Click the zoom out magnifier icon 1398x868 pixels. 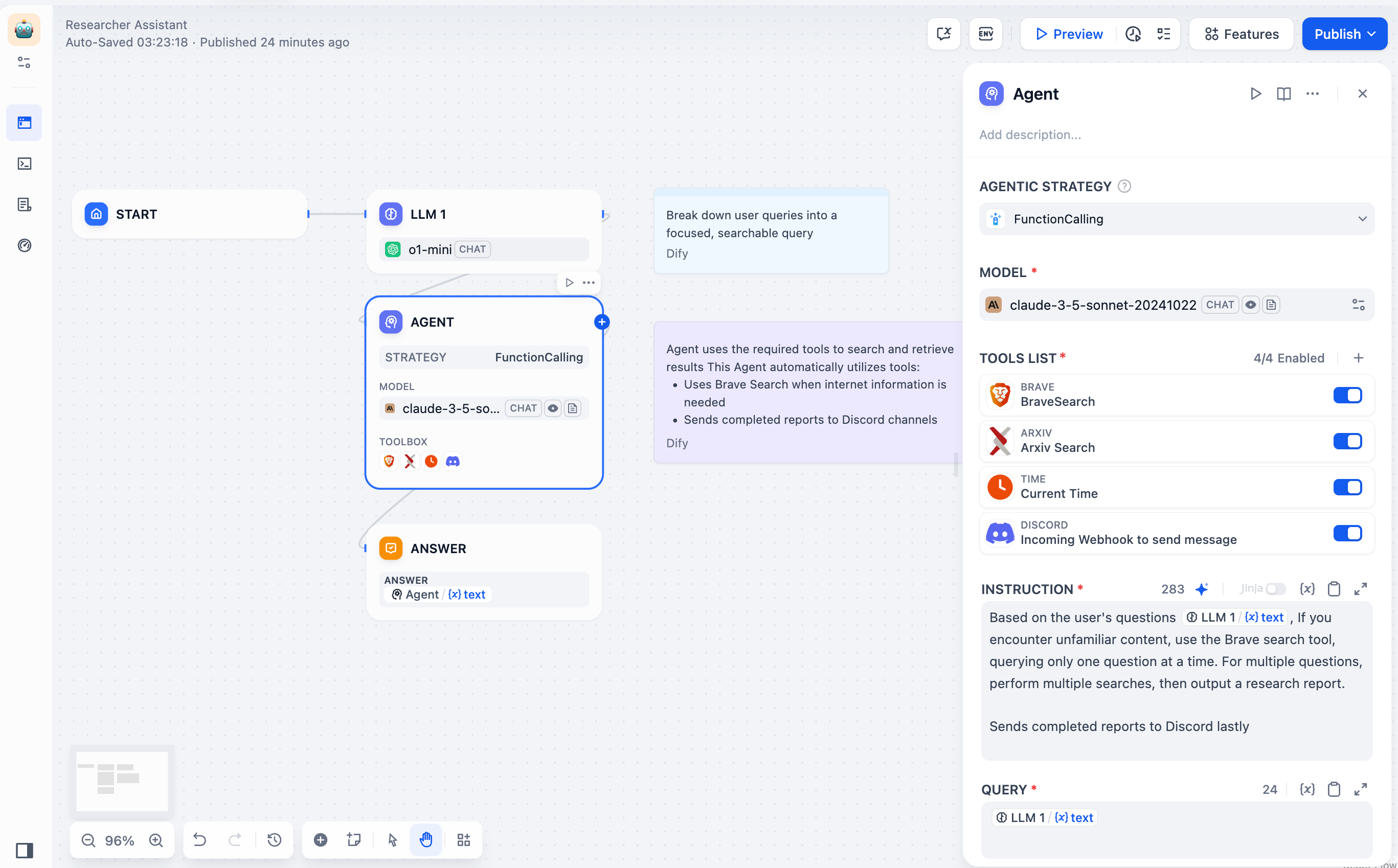click(x=88, y=840)
